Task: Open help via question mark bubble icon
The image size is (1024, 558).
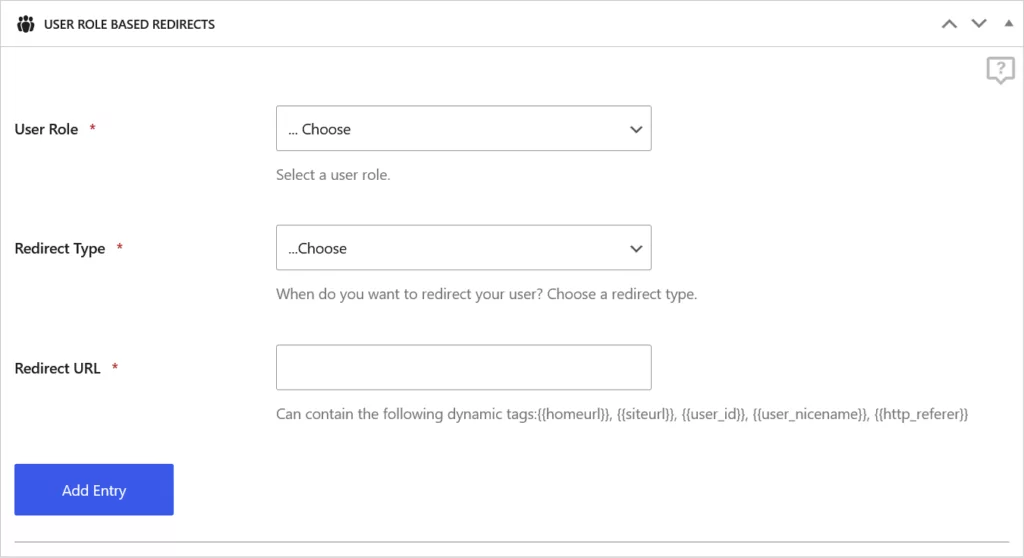Action: click(1000, 70)
